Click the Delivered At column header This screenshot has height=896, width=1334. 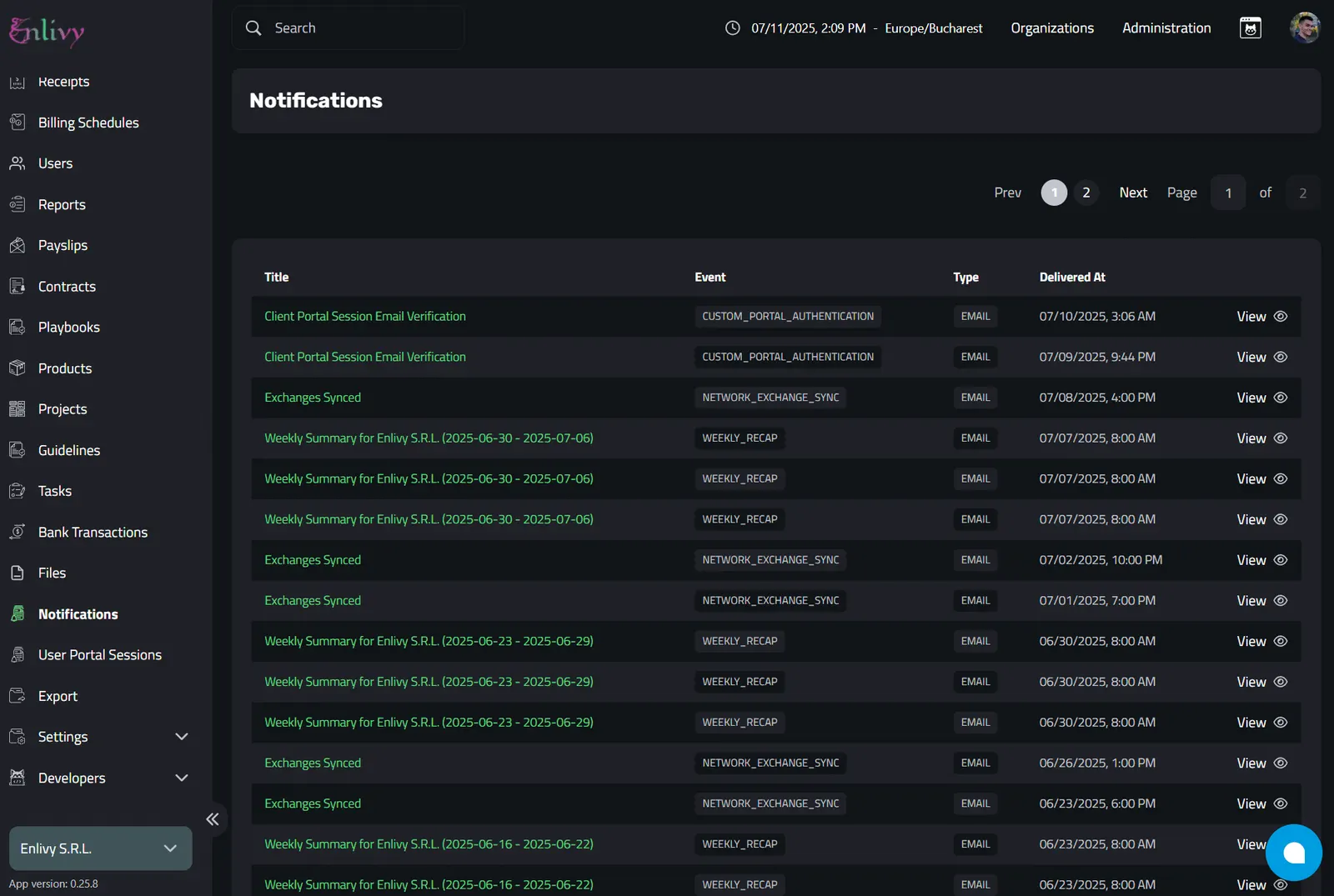click(x=1072, y=277)
